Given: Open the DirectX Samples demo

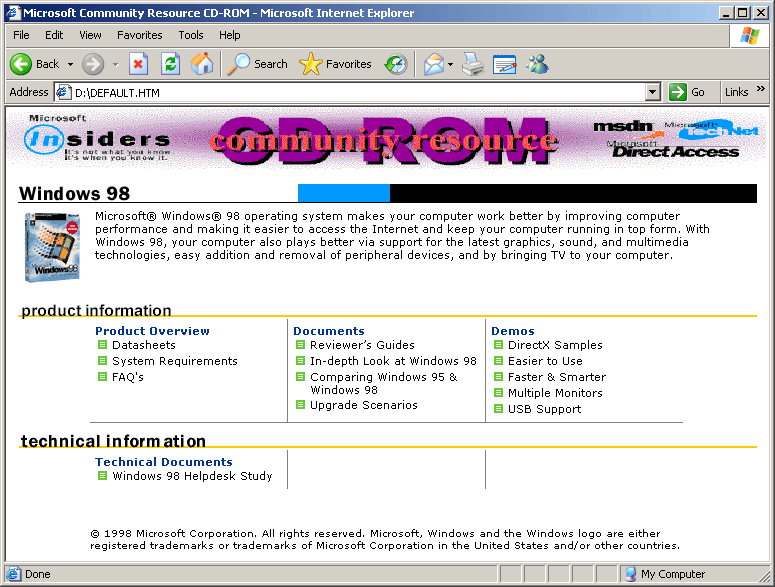Looking at the screenshot, I should click(556, 345).
